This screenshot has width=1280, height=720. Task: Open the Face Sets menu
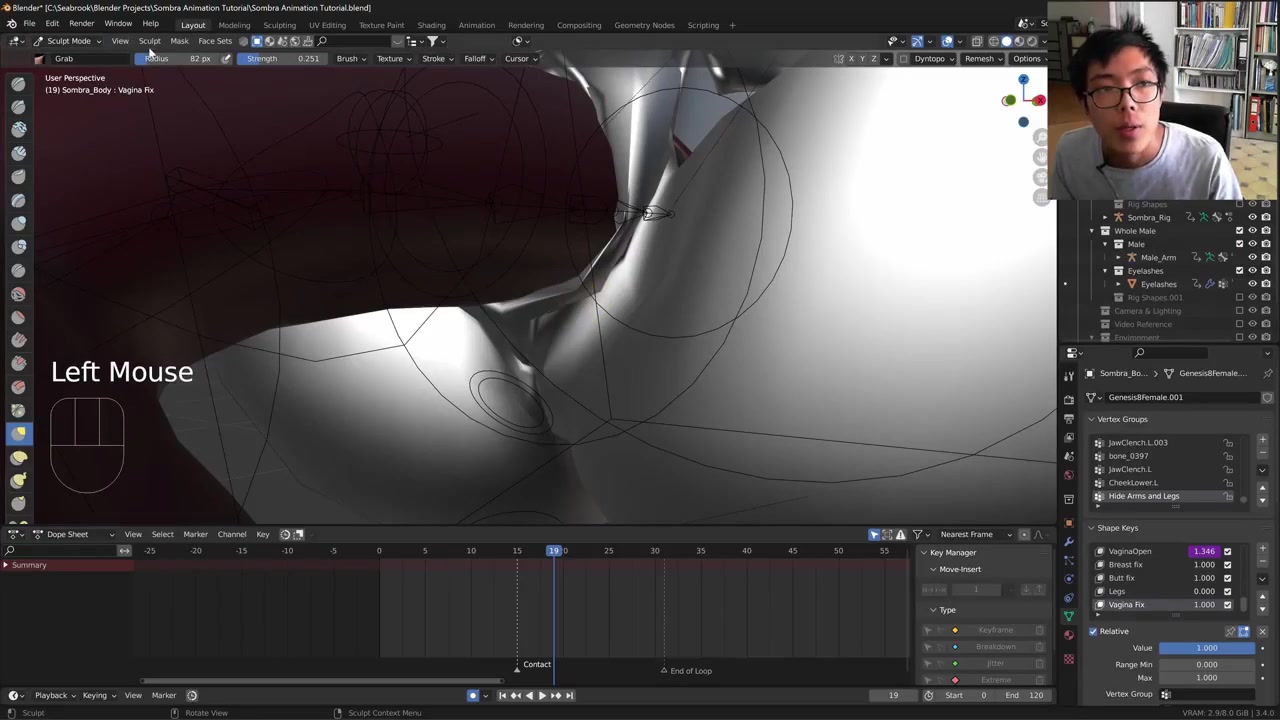click(215, 41)
